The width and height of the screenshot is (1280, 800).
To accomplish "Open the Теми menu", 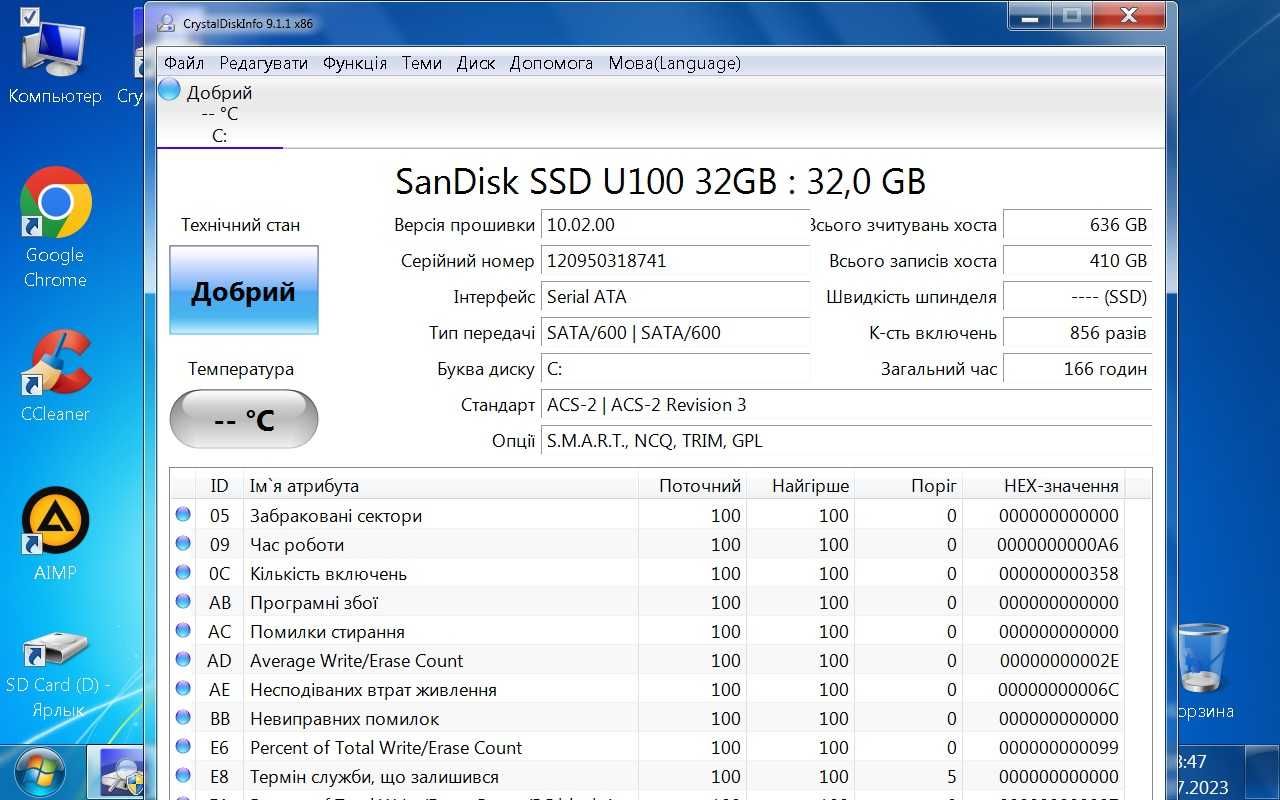I will click(422, 63).
